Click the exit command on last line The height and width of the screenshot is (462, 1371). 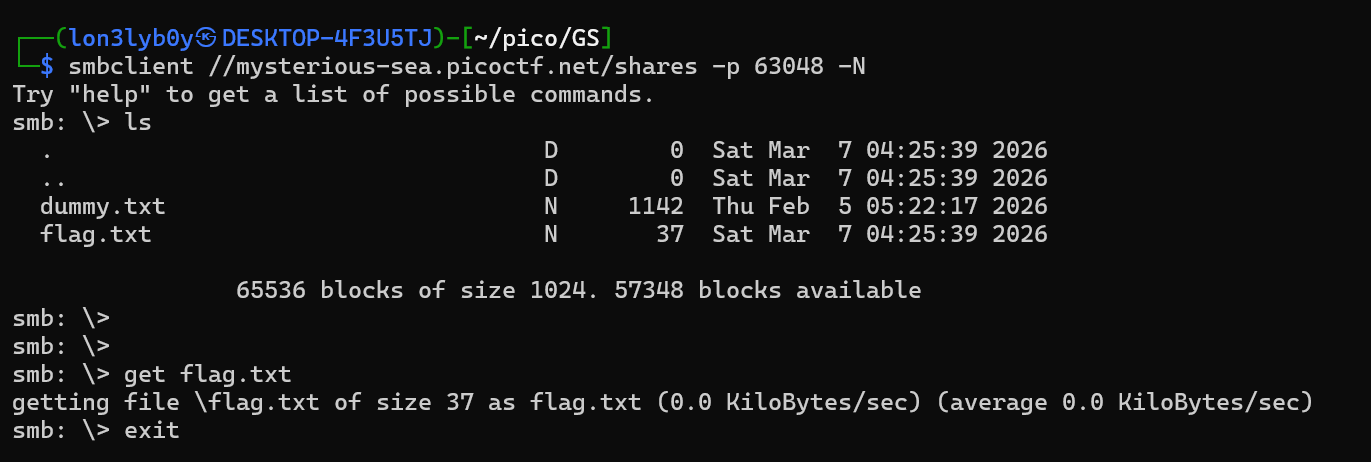152,431
